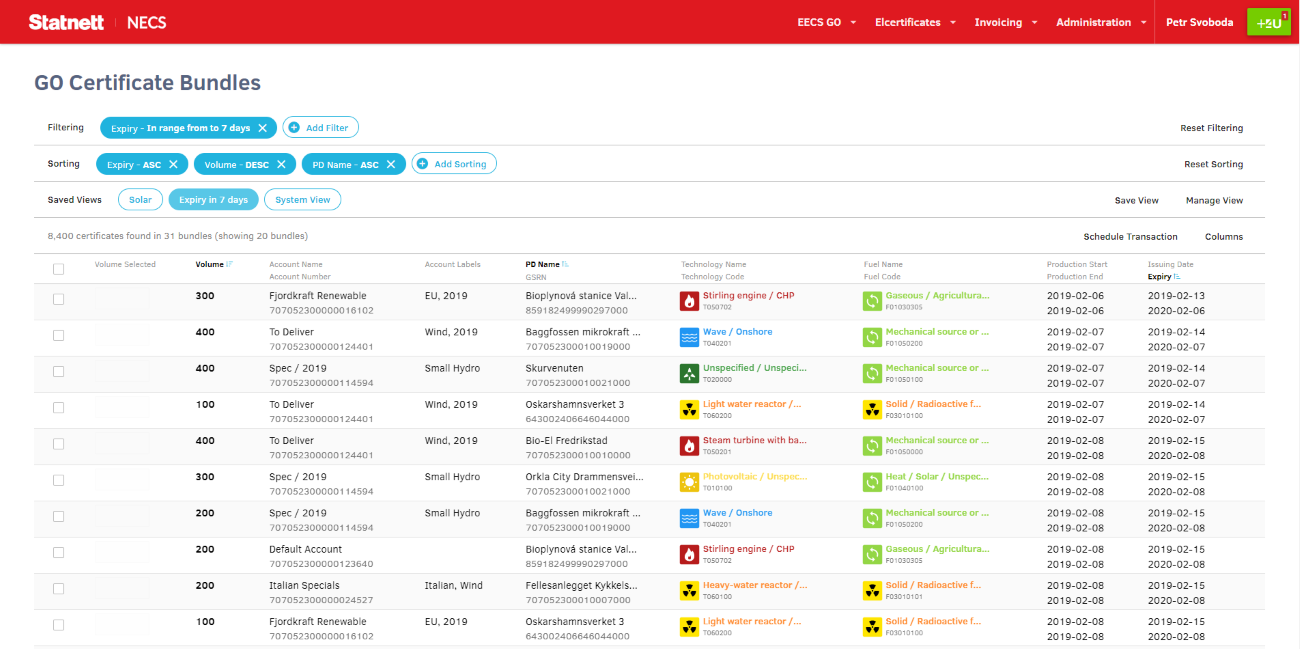The image size is (1300, 649).
Task: Open the Administration dropdown
Action: tap(1101, 22)
